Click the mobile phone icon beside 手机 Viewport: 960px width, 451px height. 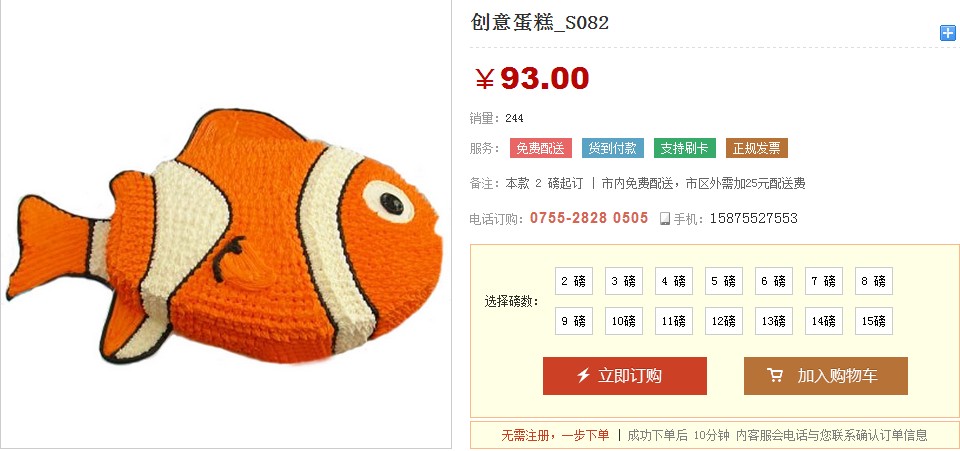click(665, 218)
